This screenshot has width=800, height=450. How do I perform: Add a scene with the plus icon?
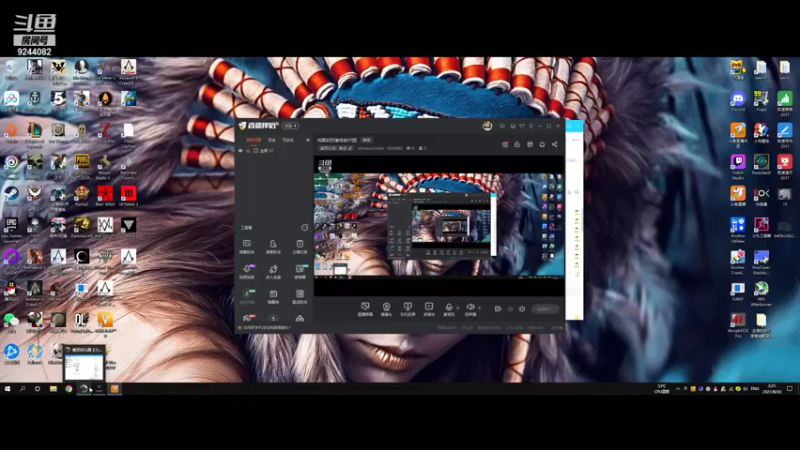308,140
